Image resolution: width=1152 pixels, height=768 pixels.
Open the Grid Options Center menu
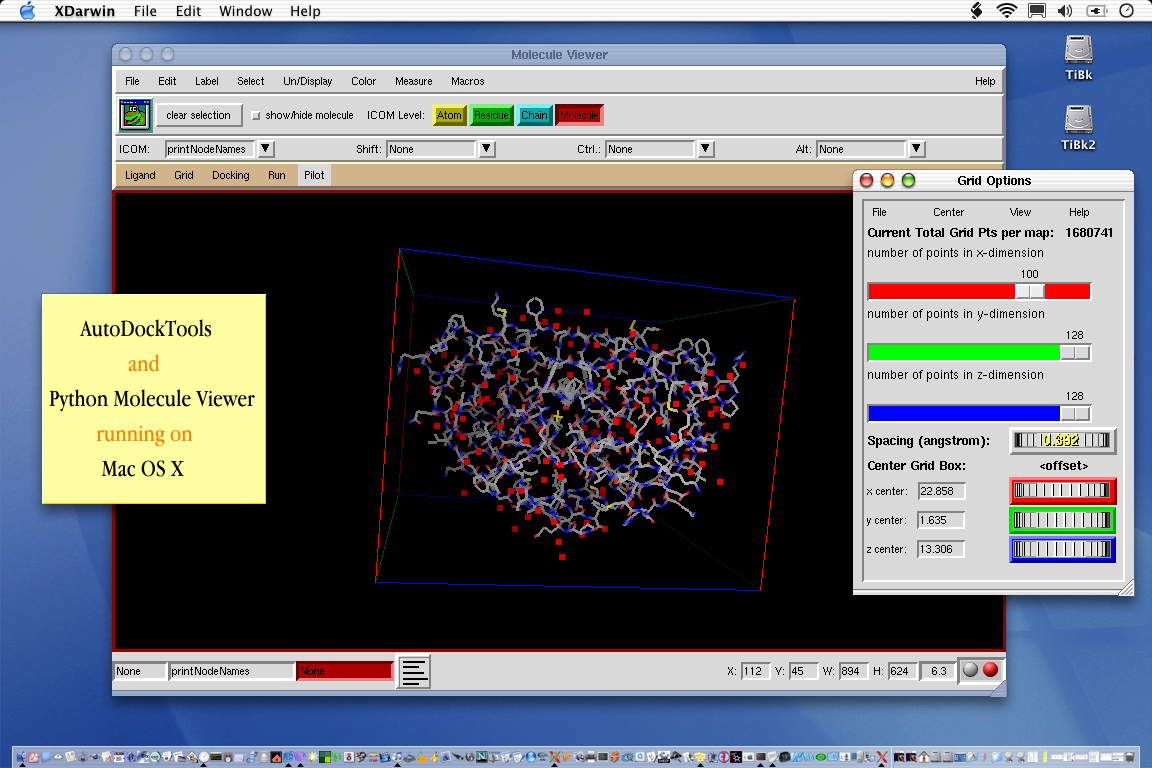point(948,212)
